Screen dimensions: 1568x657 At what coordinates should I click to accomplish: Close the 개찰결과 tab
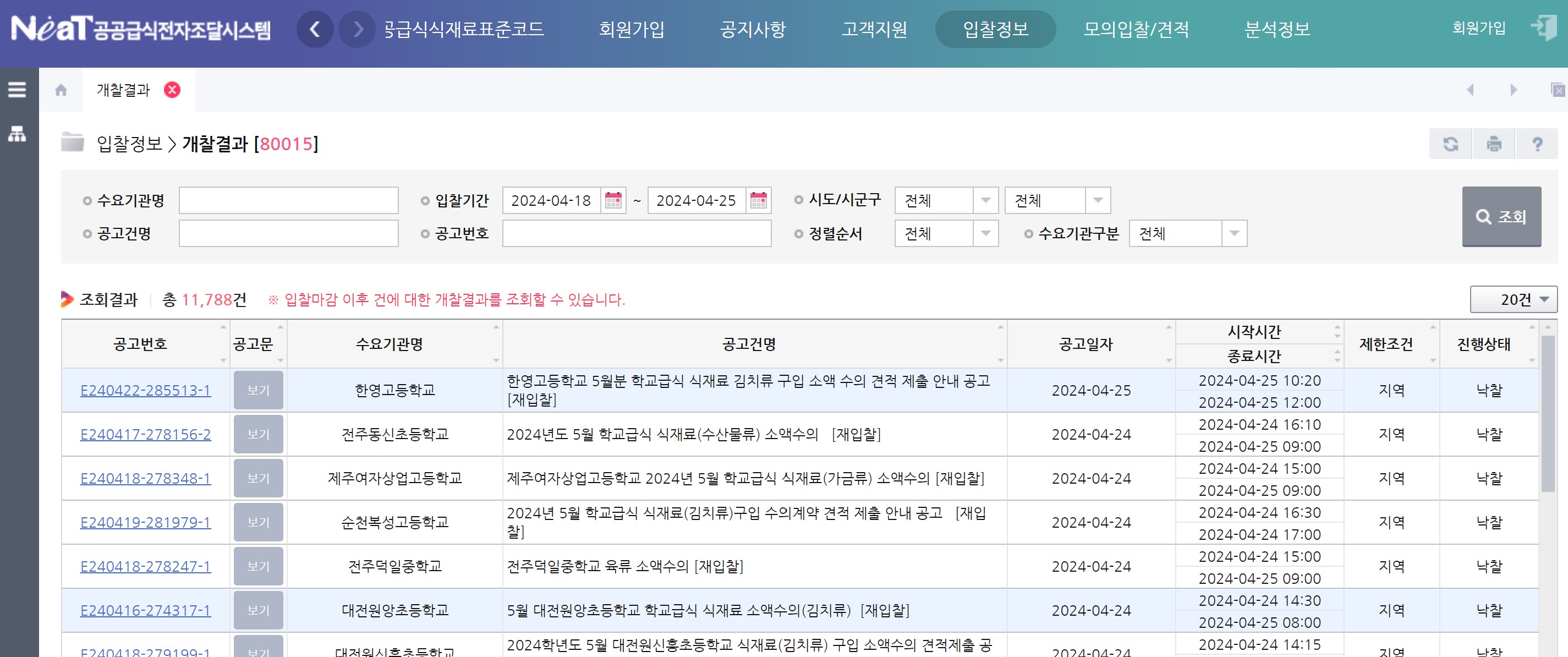click(172, 90)
